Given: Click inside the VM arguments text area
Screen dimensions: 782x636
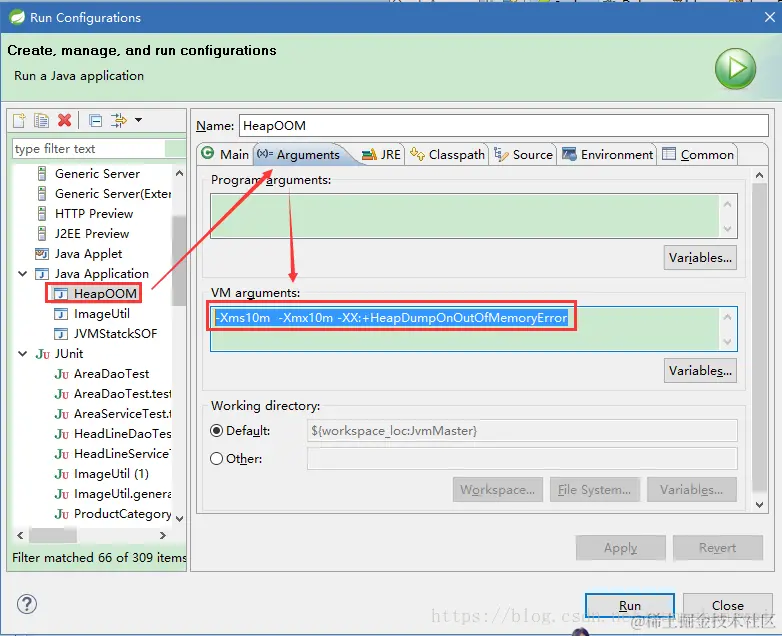Looking at the screenshot, I should pyautogui.click(x=464, y=329).
